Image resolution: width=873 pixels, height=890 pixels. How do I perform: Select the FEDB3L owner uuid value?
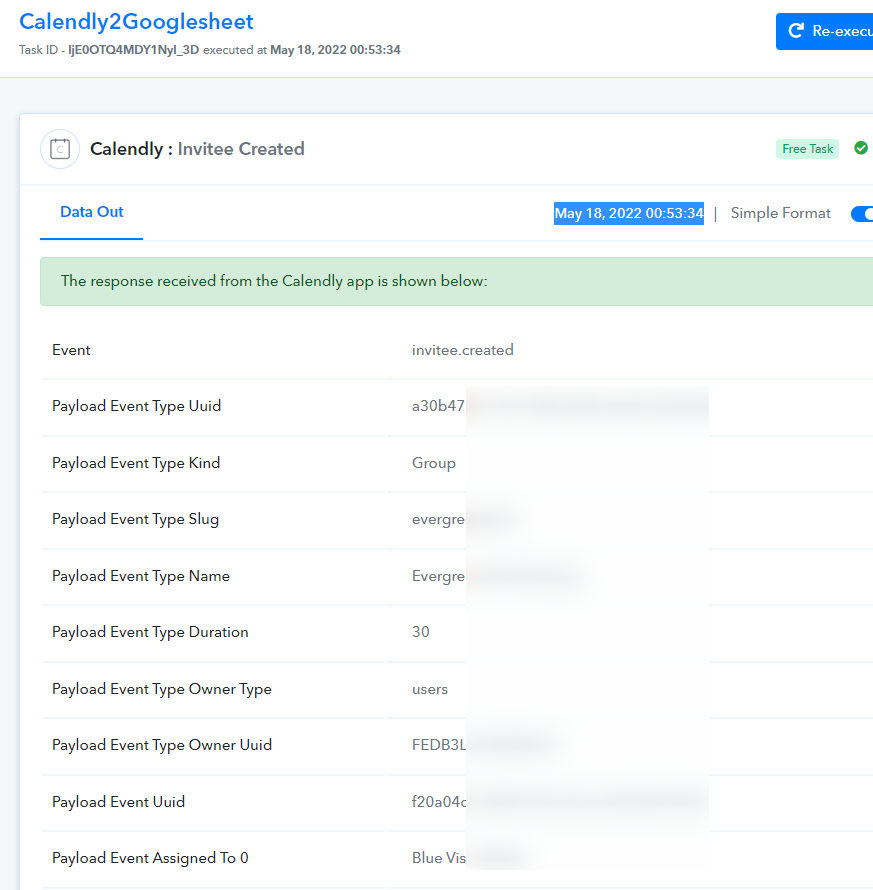coord(439,745)
